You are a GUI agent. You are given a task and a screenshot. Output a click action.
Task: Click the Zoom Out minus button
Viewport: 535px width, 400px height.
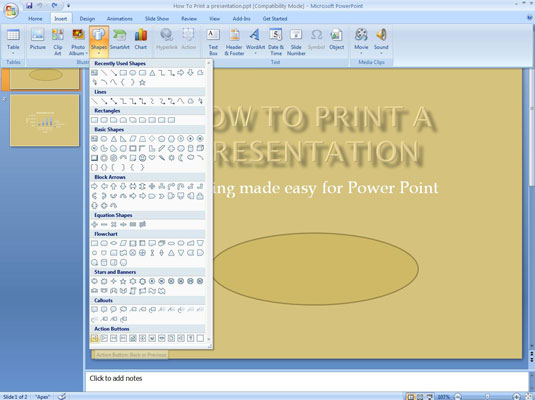(458, 397)
